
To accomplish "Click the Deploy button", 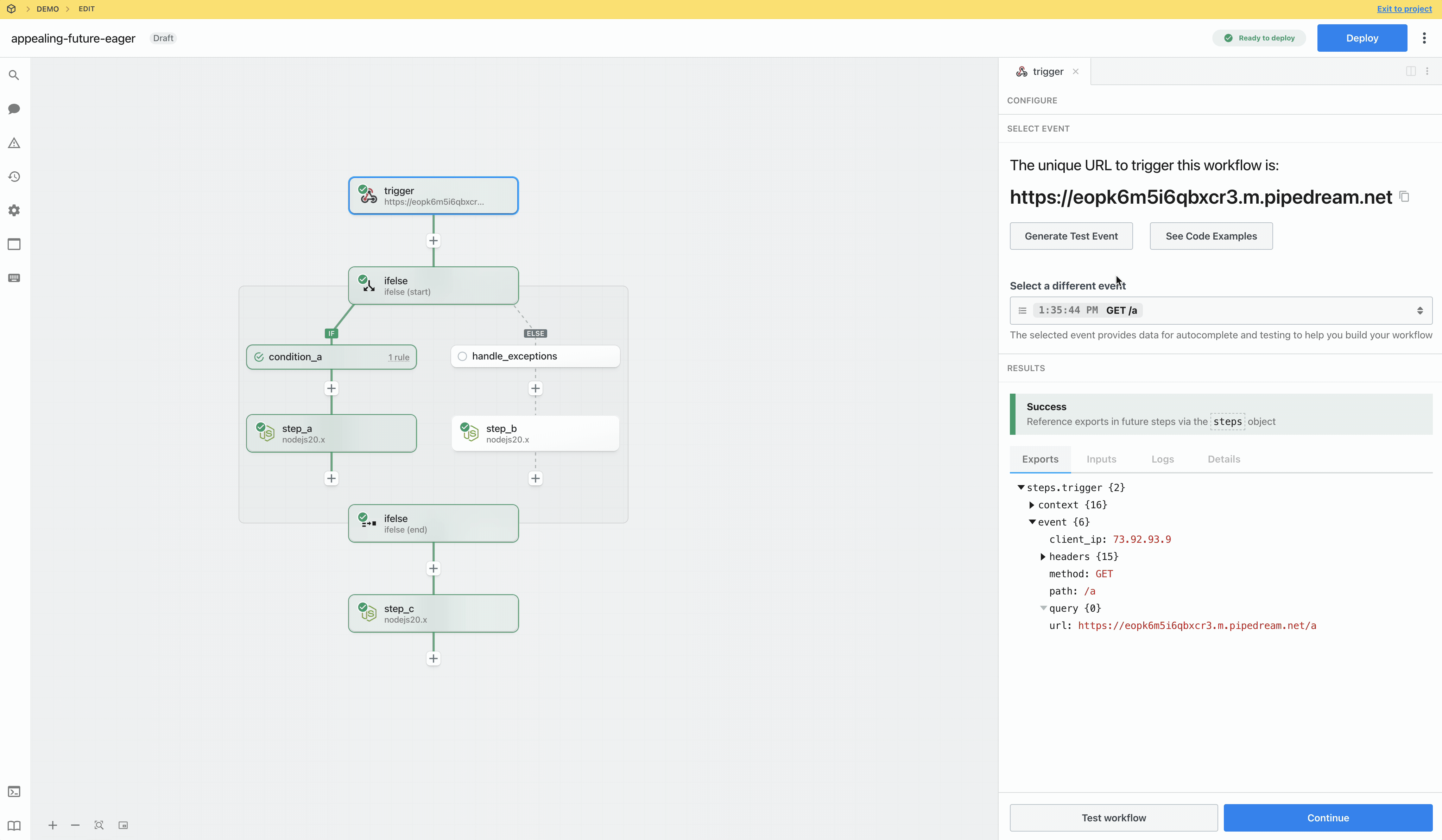I will pos(1361,38).
